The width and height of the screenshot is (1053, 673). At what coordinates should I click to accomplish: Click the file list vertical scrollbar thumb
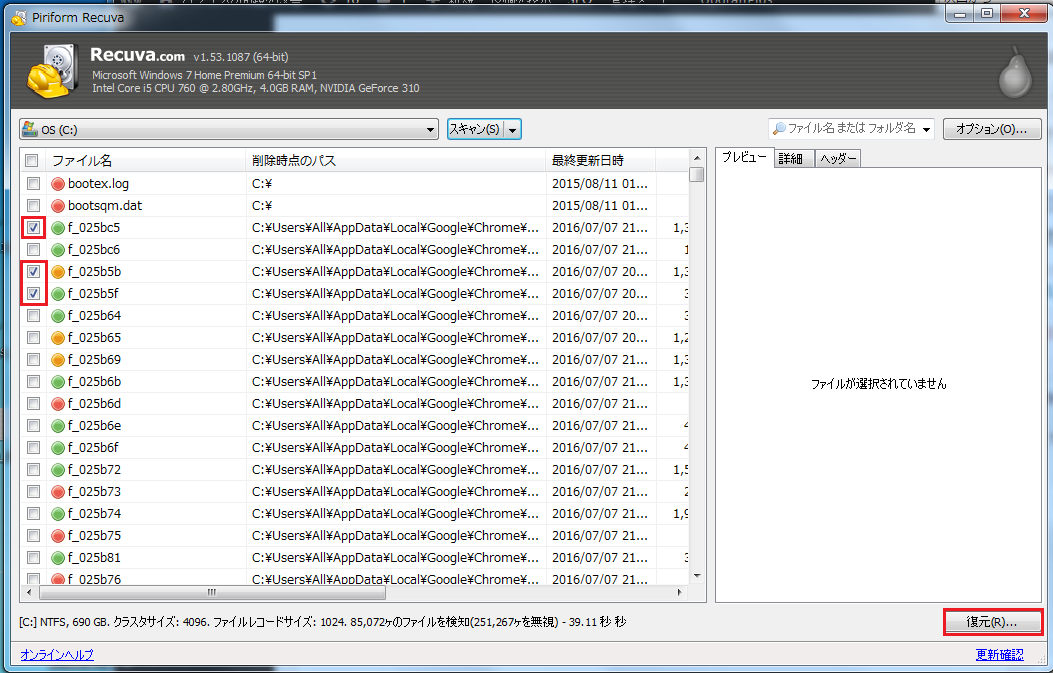tap(696, 175)
